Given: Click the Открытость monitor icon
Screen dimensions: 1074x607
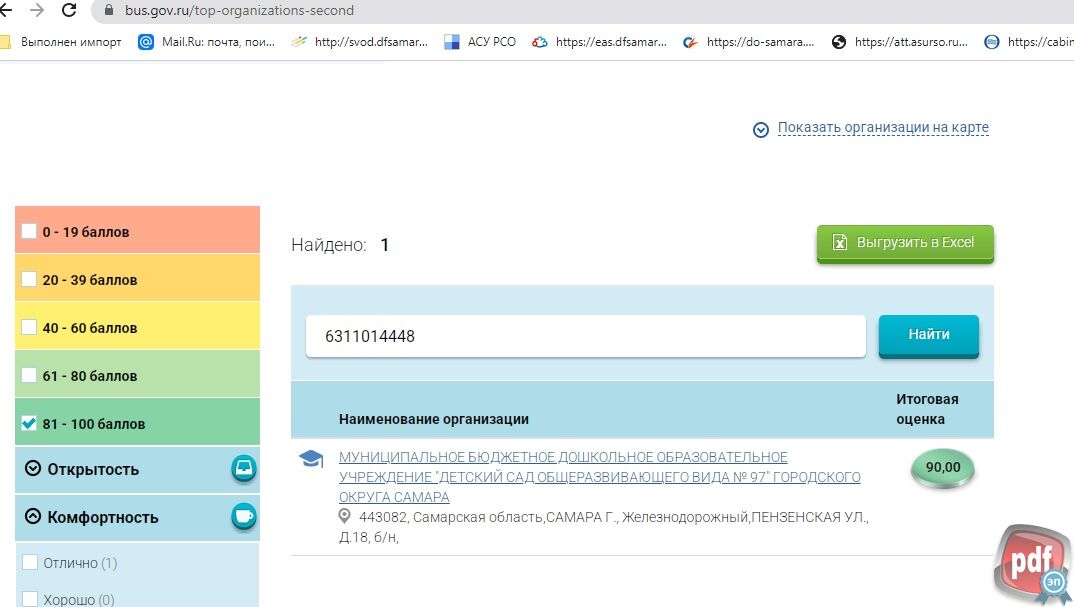Looking at the screenshot, I should click(x=243, y=468).
